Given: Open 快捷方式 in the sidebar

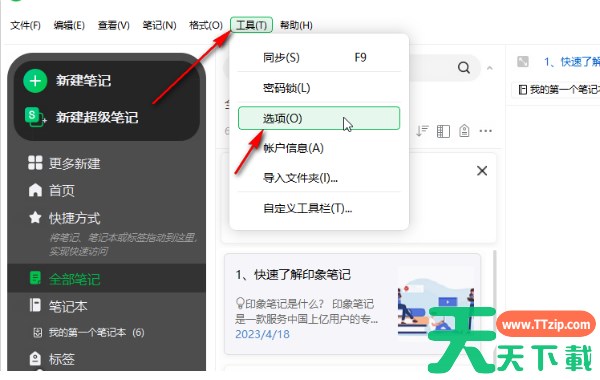Looking at the screenshot, I should coord(74,218).
